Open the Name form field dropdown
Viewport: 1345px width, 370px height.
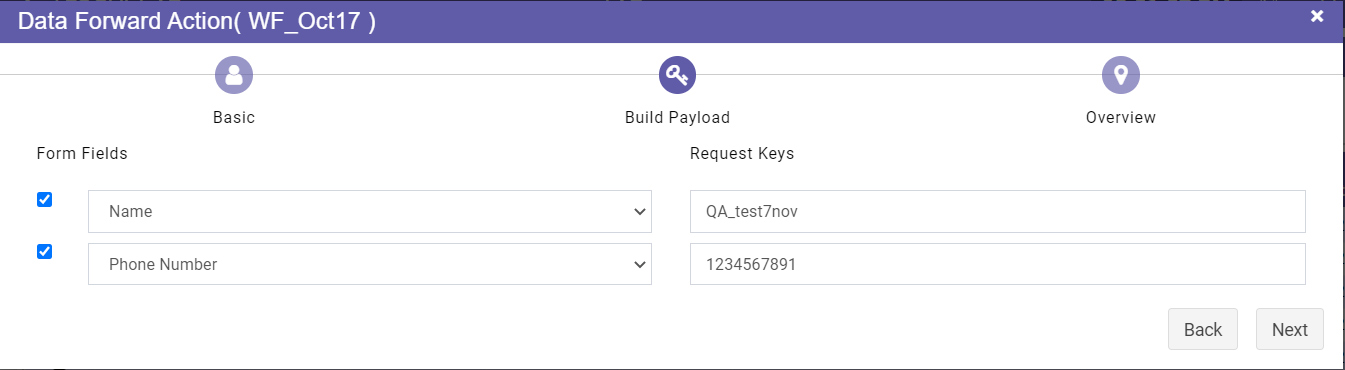pos(370,212)
